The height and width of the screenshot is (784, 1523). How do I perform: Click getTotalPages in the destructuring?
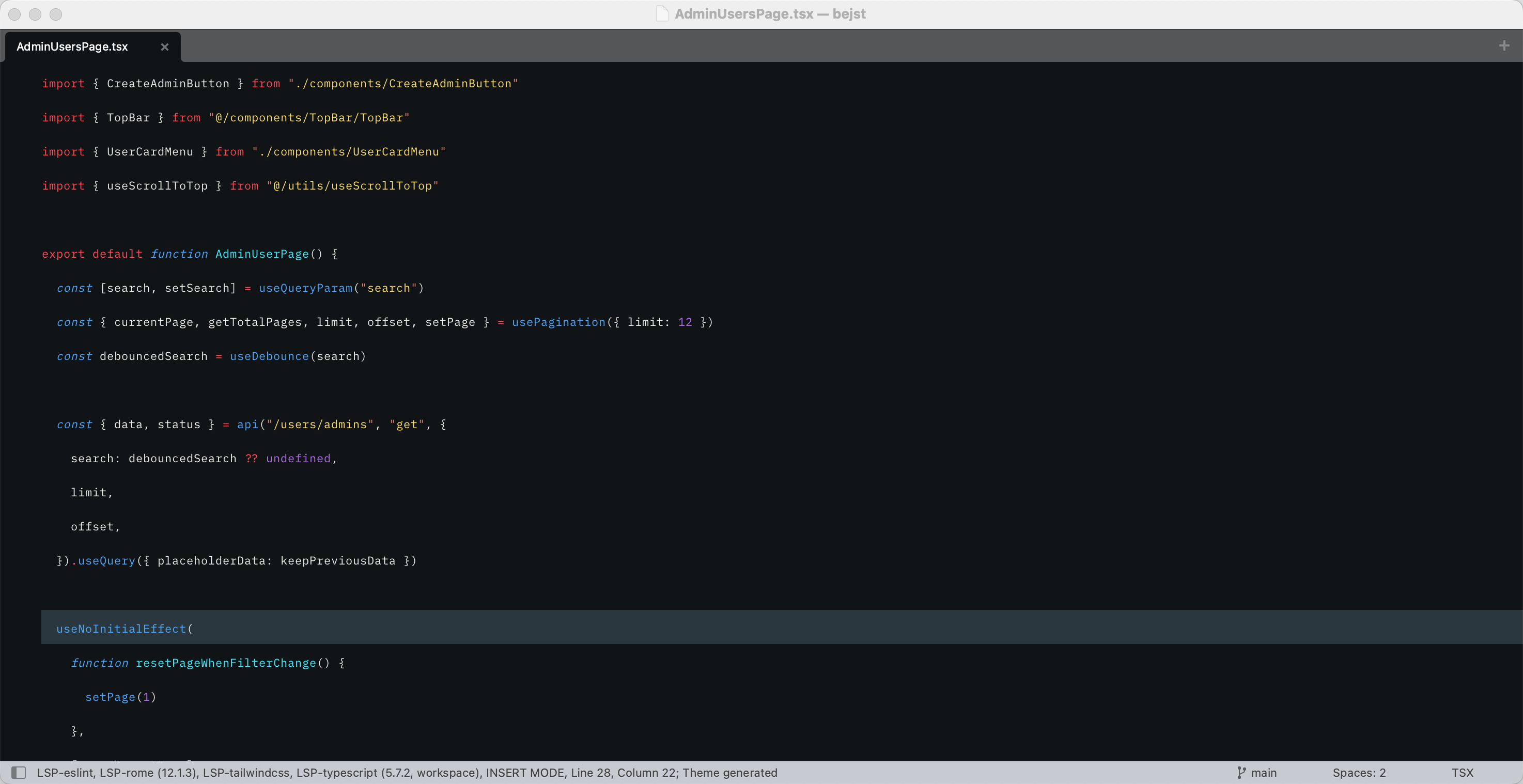pos(255,322)
